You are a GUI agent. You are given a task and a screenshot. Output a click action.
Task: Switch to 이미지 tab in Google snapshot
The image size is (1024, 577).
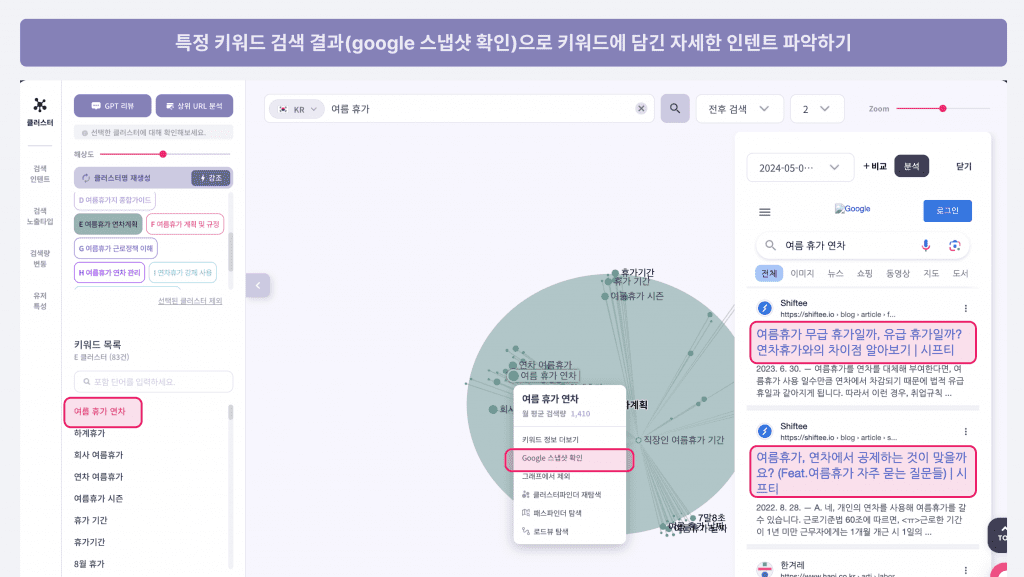pyautogui.click(x=802, y=273)
